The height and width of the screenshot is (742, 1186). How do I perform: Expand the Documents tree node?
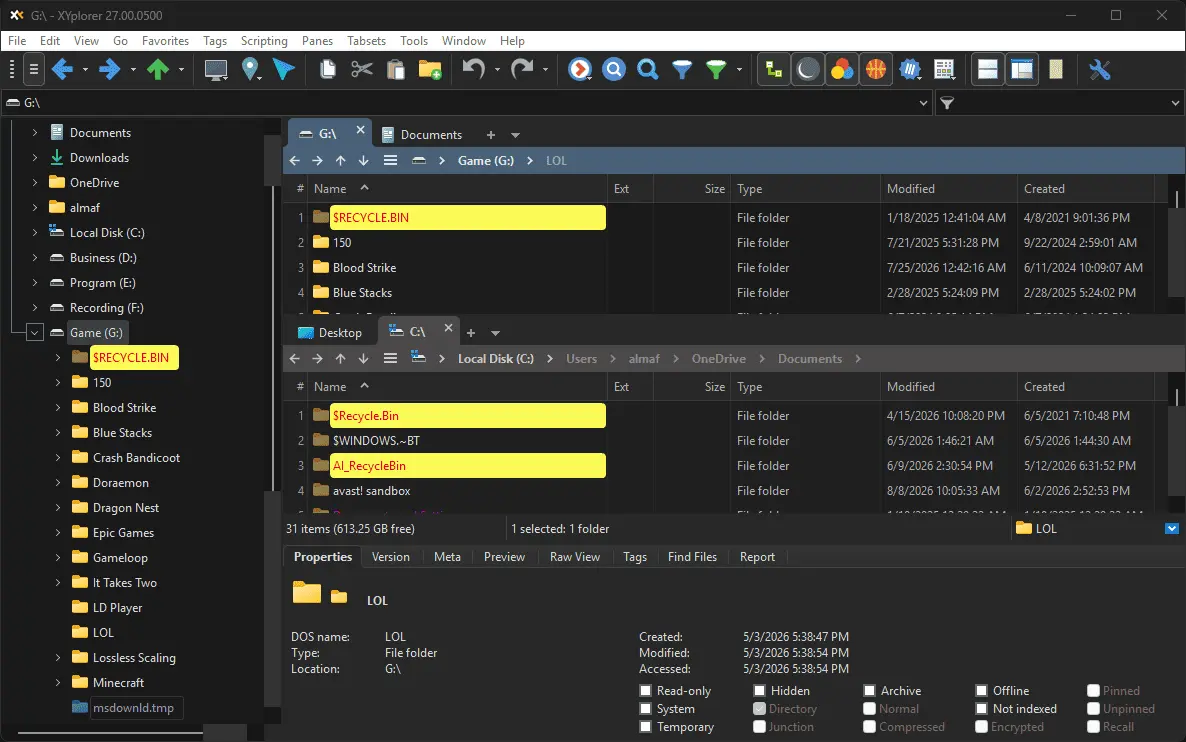[x=34, y=132]
